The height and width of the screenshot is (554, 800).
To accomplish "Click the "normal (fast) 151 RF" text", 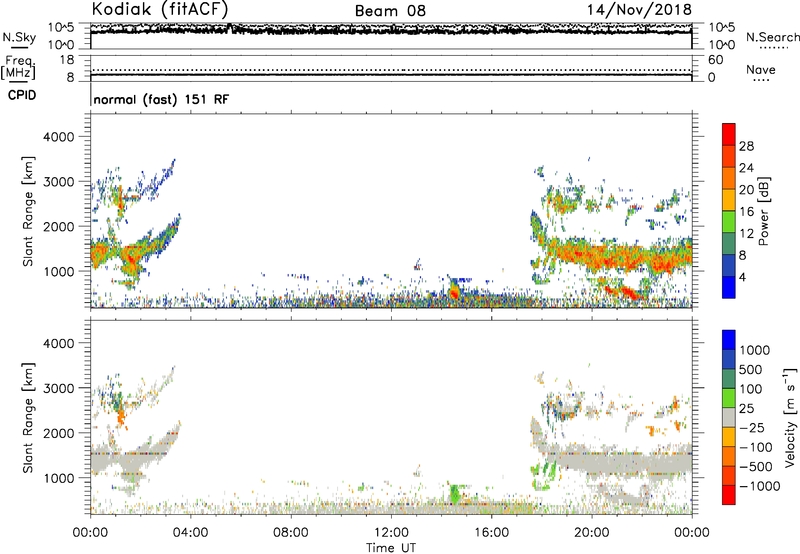I will (x=161, y=99).
